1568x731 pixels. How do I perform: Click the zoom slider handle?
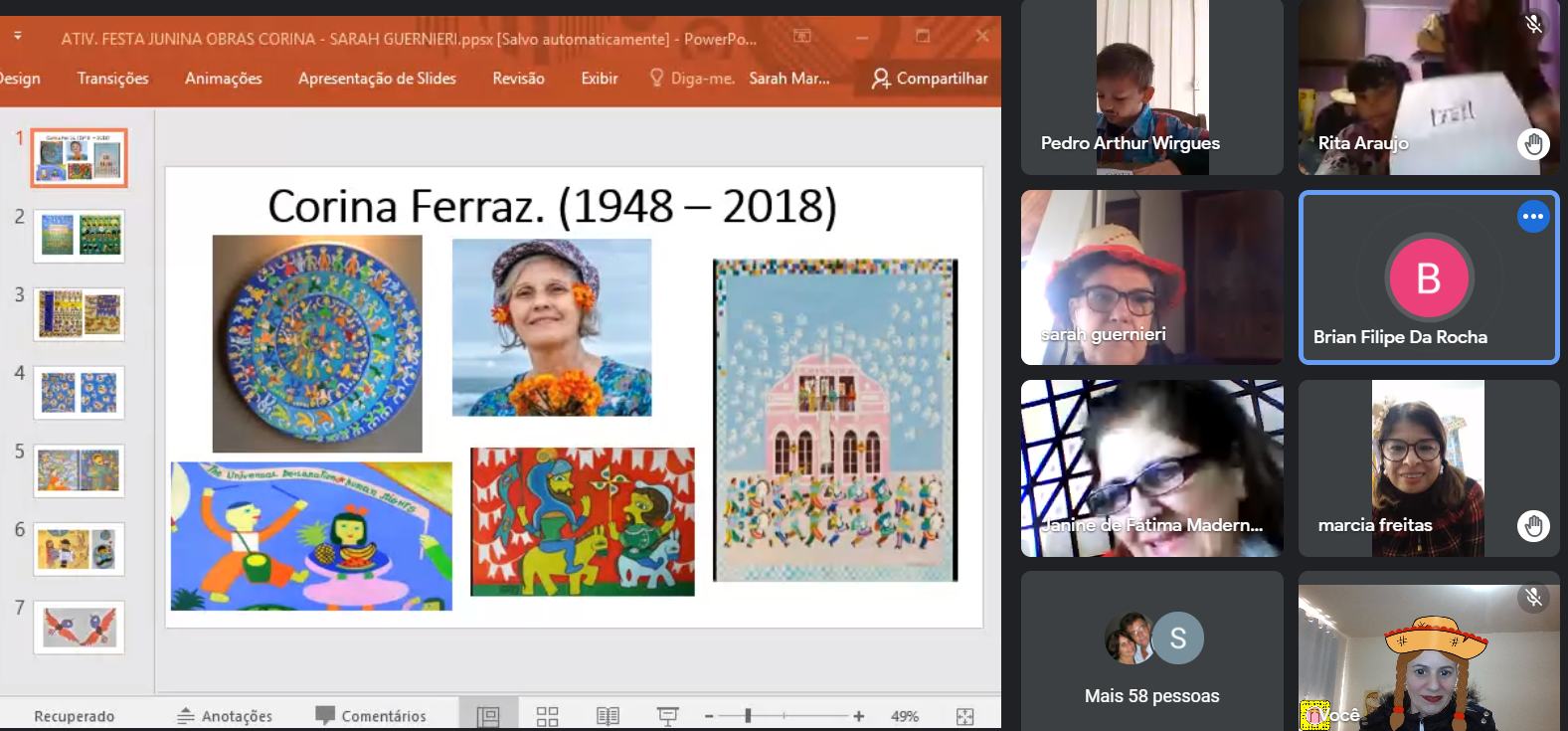pos(748,715)
